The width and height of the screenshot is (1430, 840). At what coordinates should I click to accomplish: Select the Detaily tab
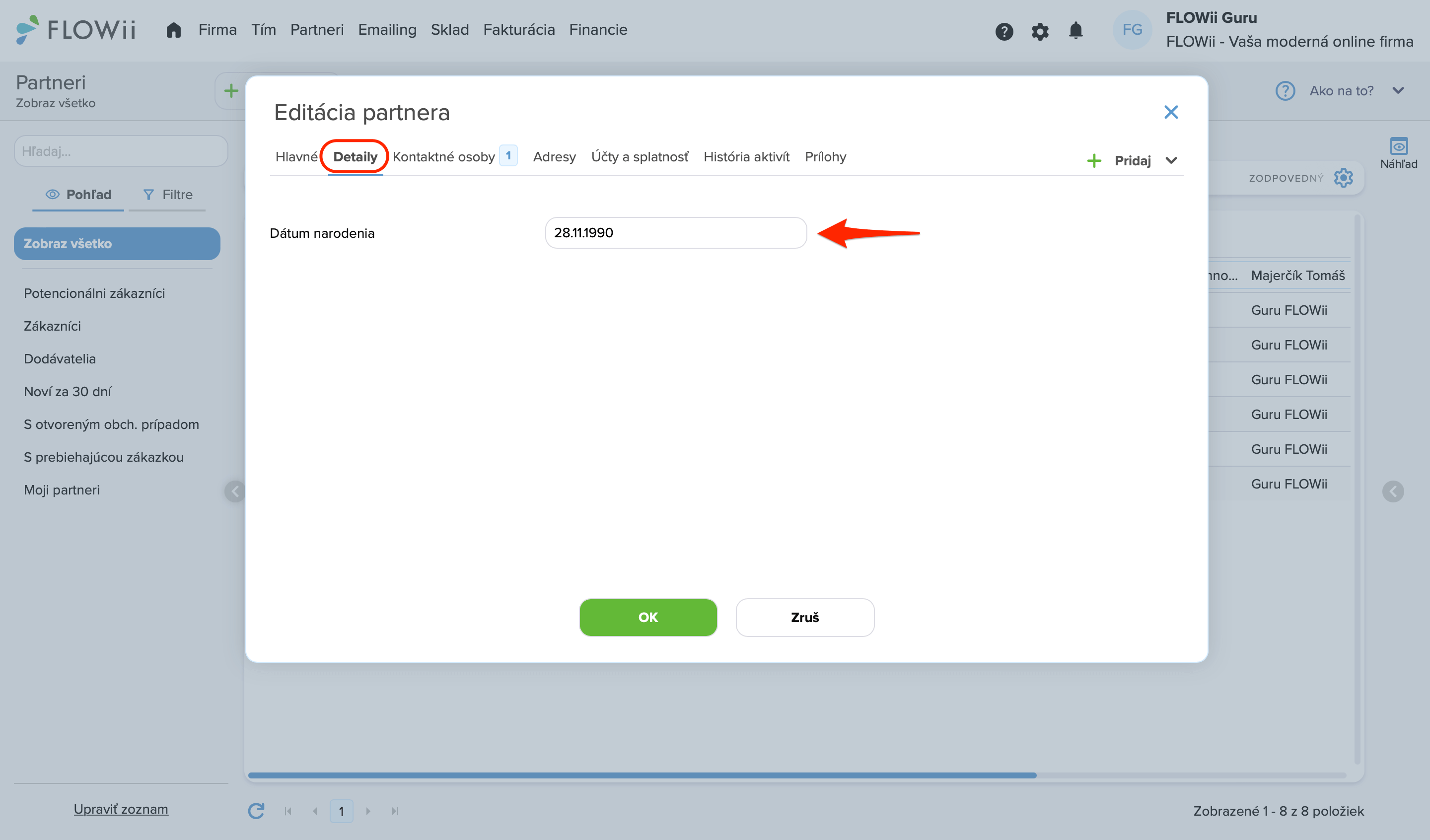[355, 157]
